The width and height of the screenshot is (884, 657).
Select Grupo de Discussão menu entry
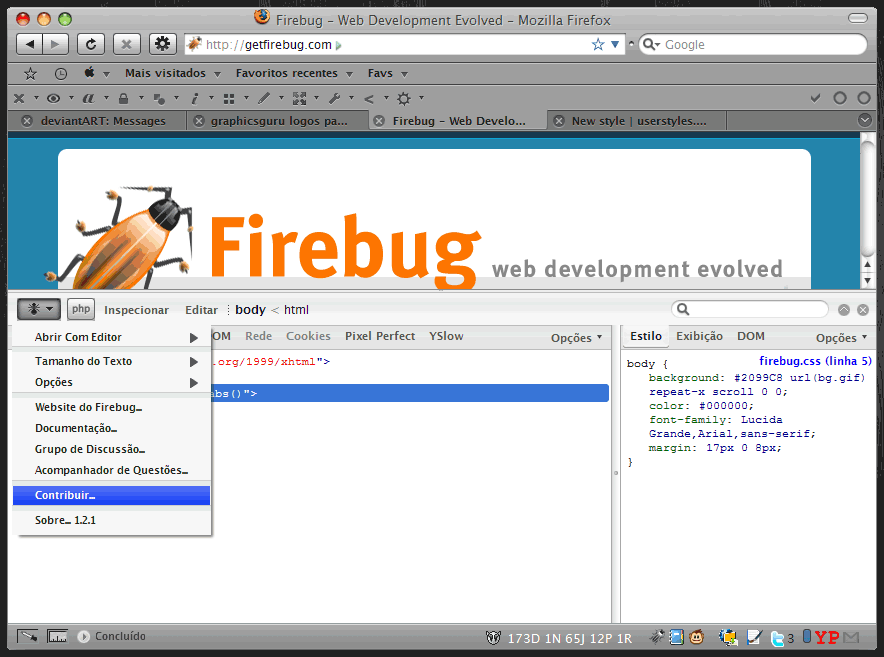click(x=112, y=449)
